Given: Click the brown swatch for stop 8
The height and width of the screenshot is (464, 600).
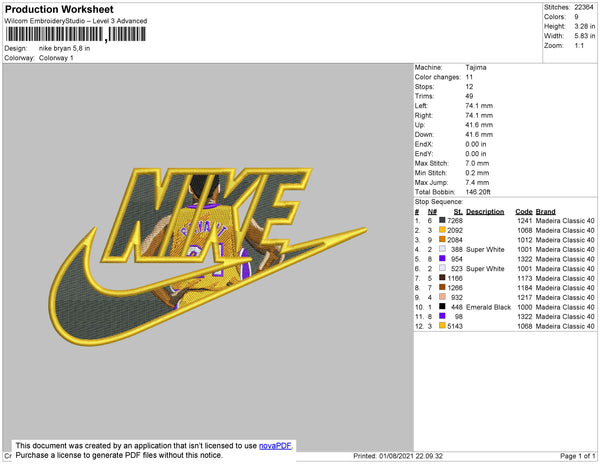Looking at the screenshot, I should 442,287.
